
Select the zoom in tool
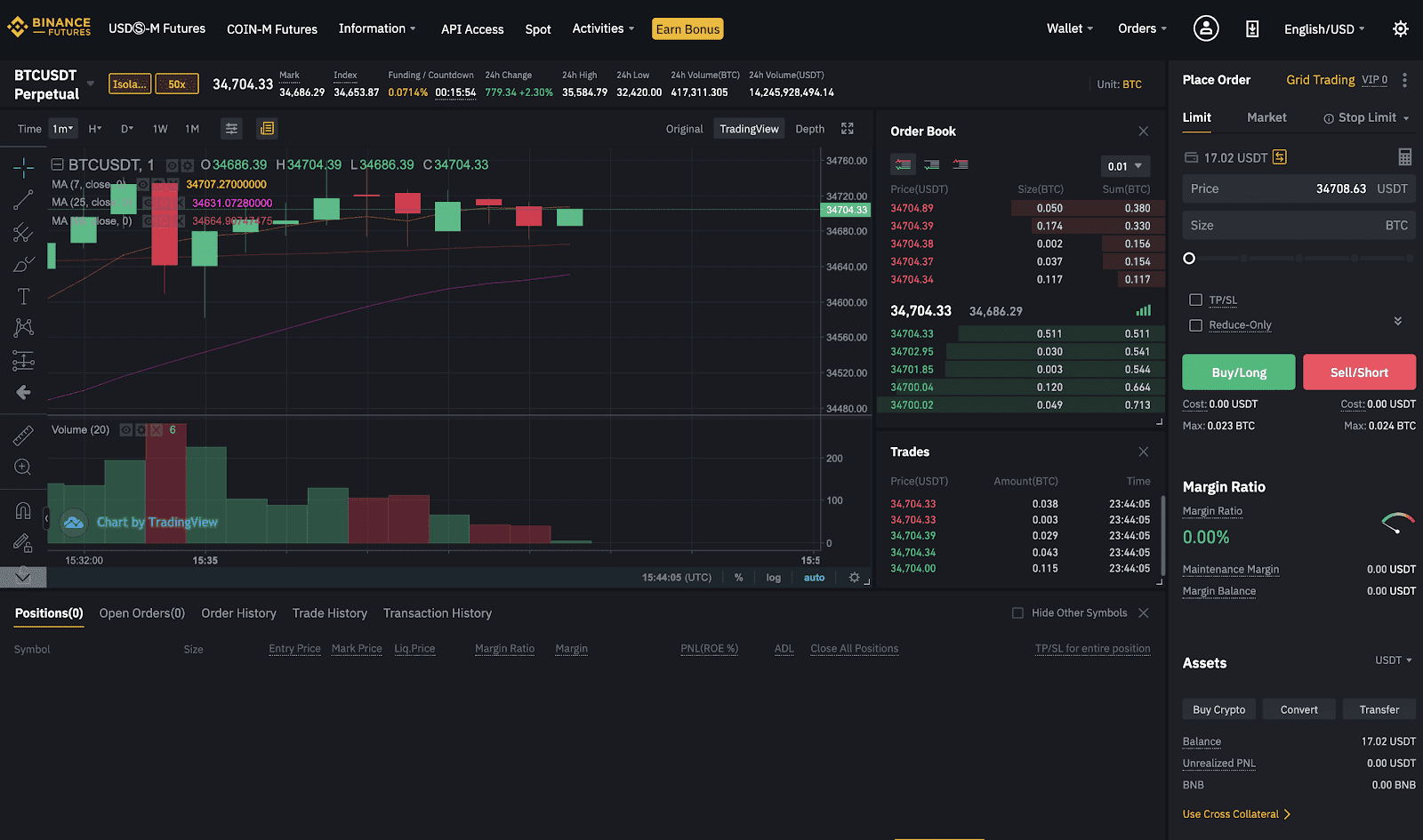coord(24,467)
